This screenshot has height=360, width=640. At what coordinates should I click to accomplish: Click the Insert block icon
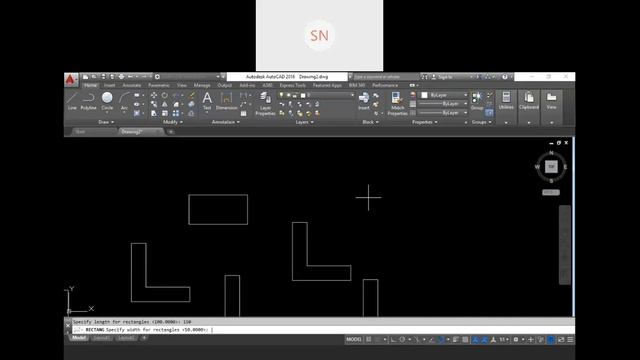coord(364,101)
